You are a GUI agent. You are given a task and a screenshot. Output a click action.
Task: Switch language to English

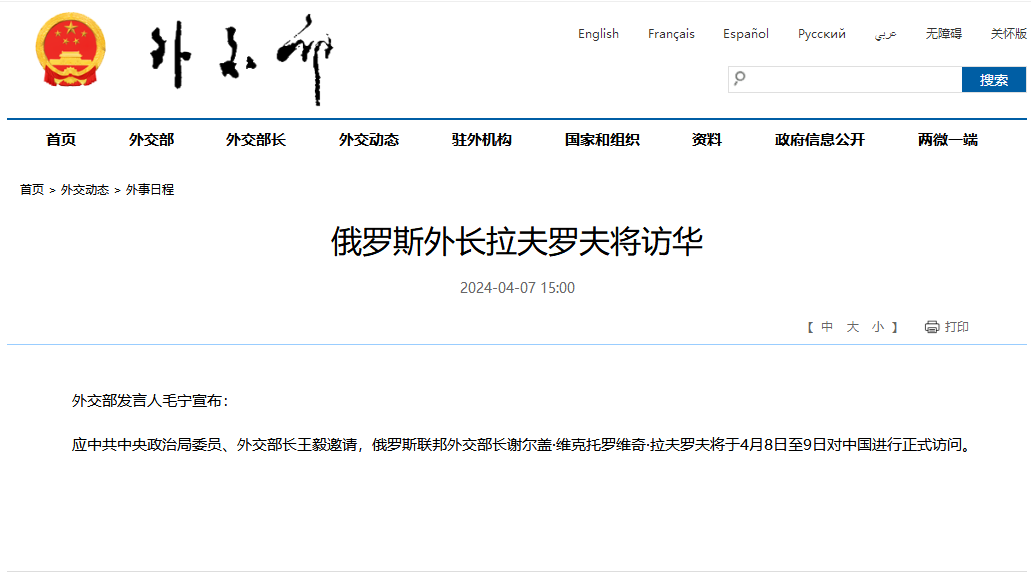click(598, 34)
